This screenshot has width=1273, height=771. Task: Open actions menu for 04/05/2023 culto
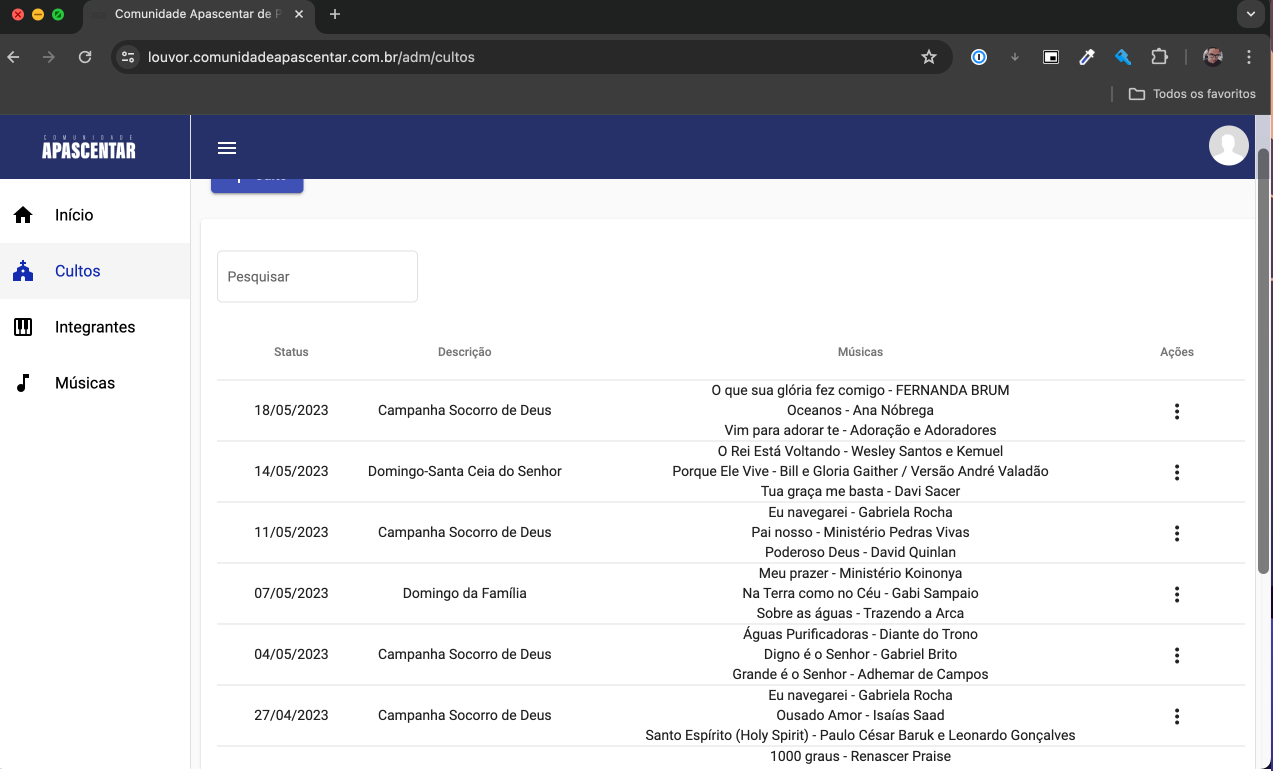tap(1177, 655)
